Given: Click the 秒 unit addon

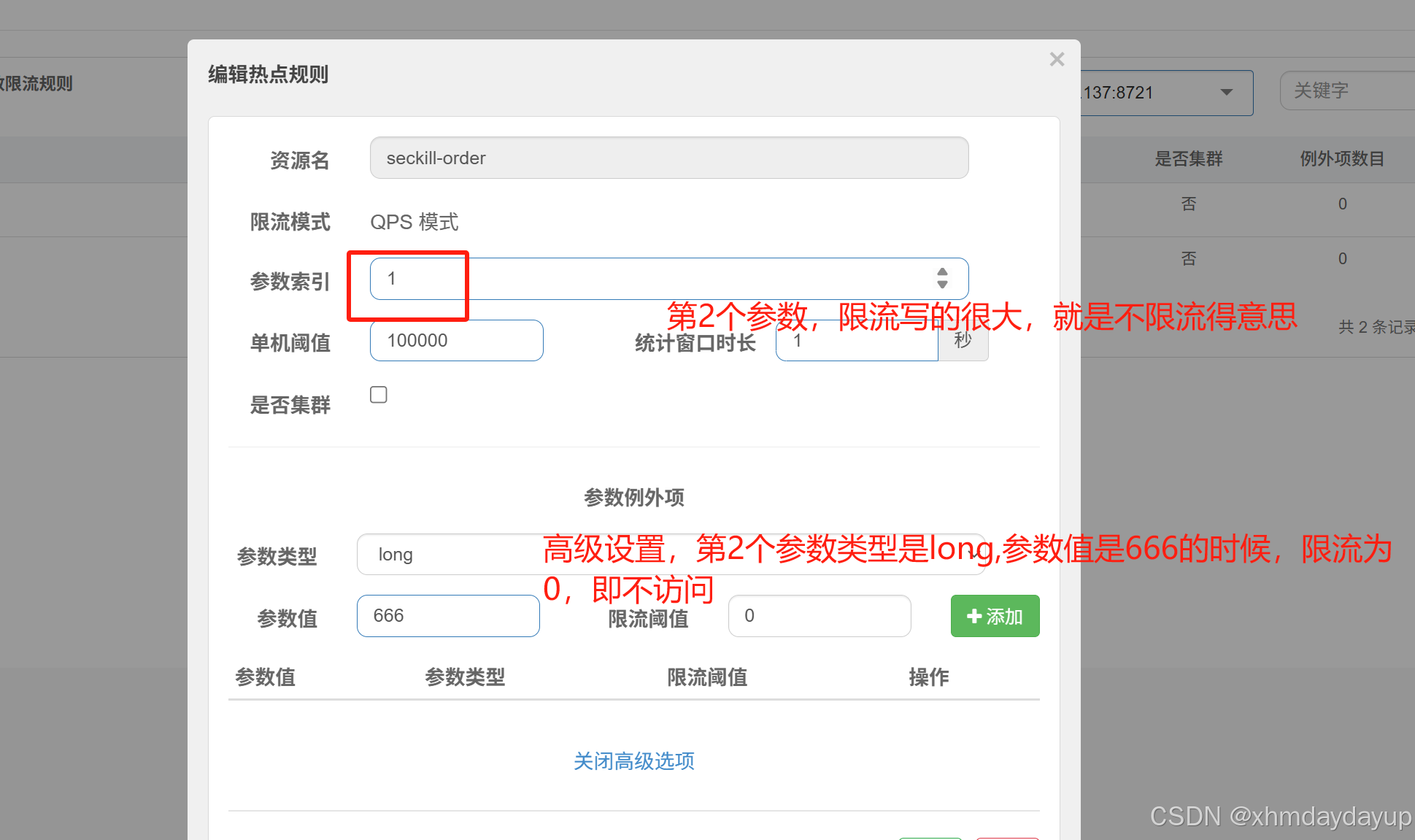Looking at the screenshot, I should (963, 341).
